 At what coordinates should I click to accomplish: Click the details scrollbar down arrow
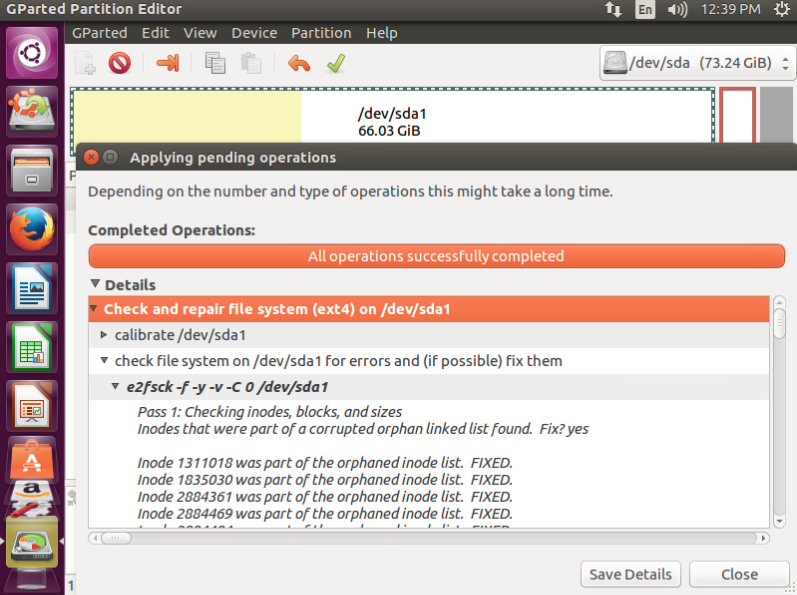pos(779,521)
